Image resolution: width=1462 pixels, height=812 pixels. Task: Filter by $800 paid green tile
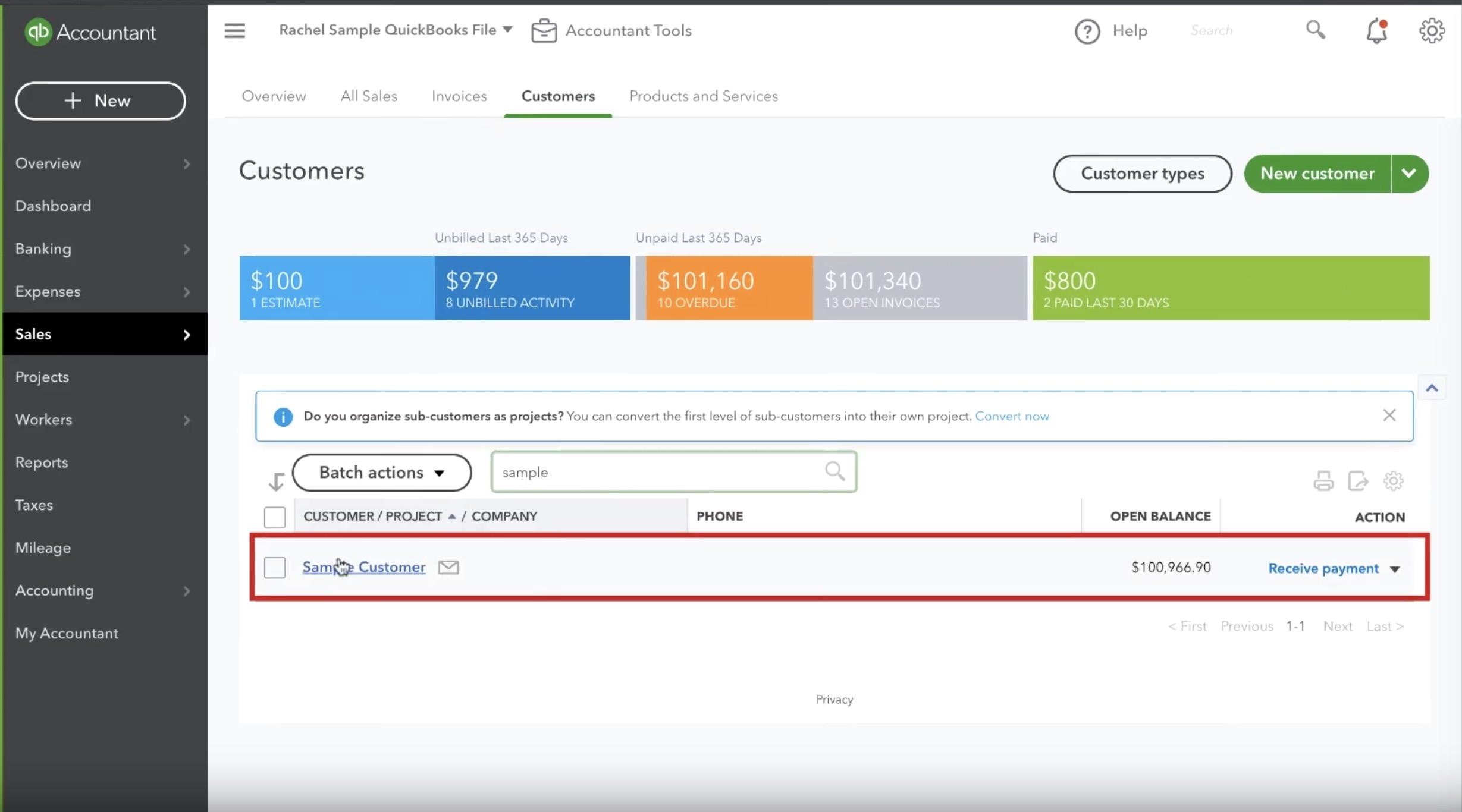pyautogui.click(x=1231, y=288)
